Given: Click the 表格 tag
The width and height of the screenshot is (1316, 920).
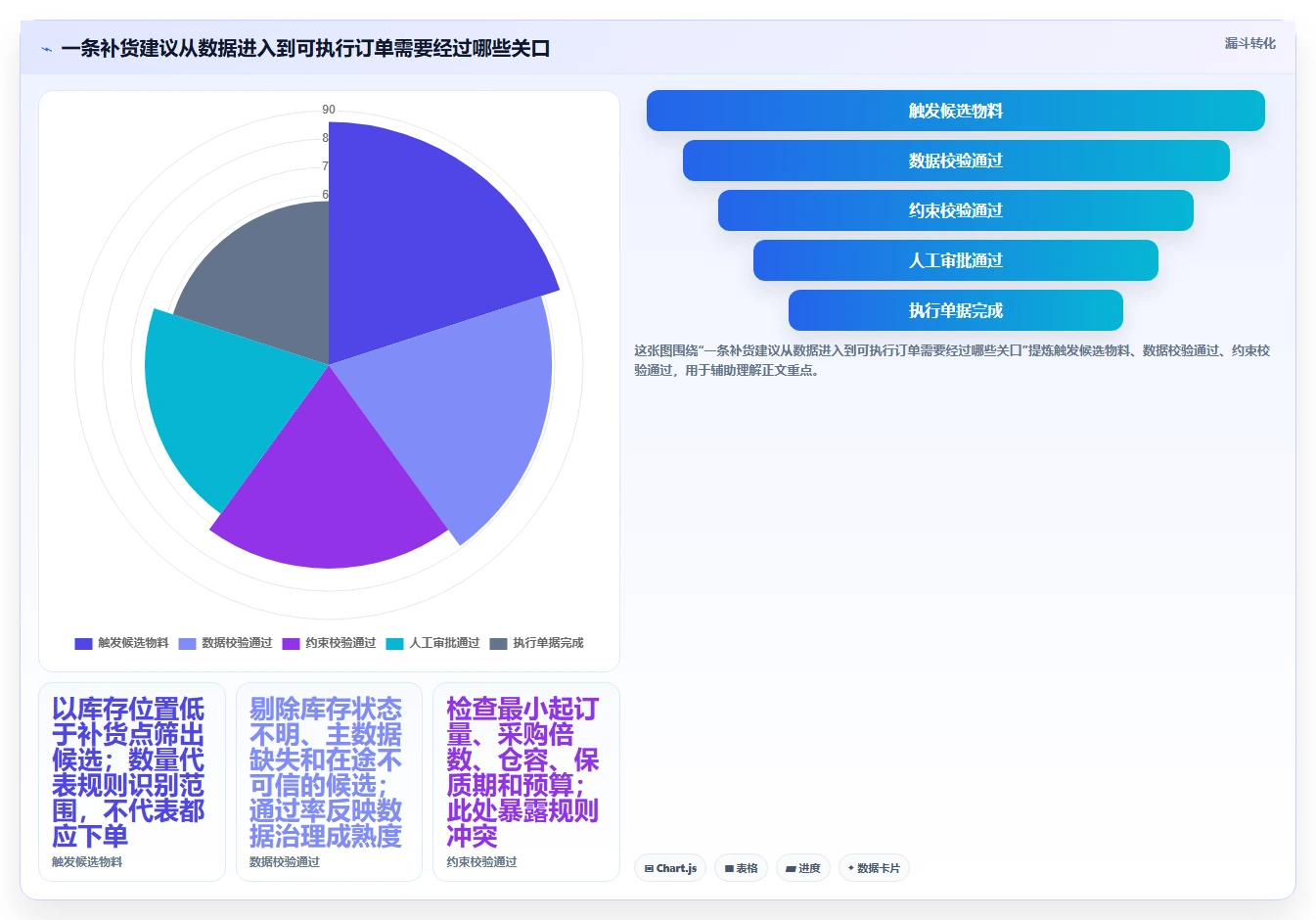Looking at the screenshot, I should [741, 868].
